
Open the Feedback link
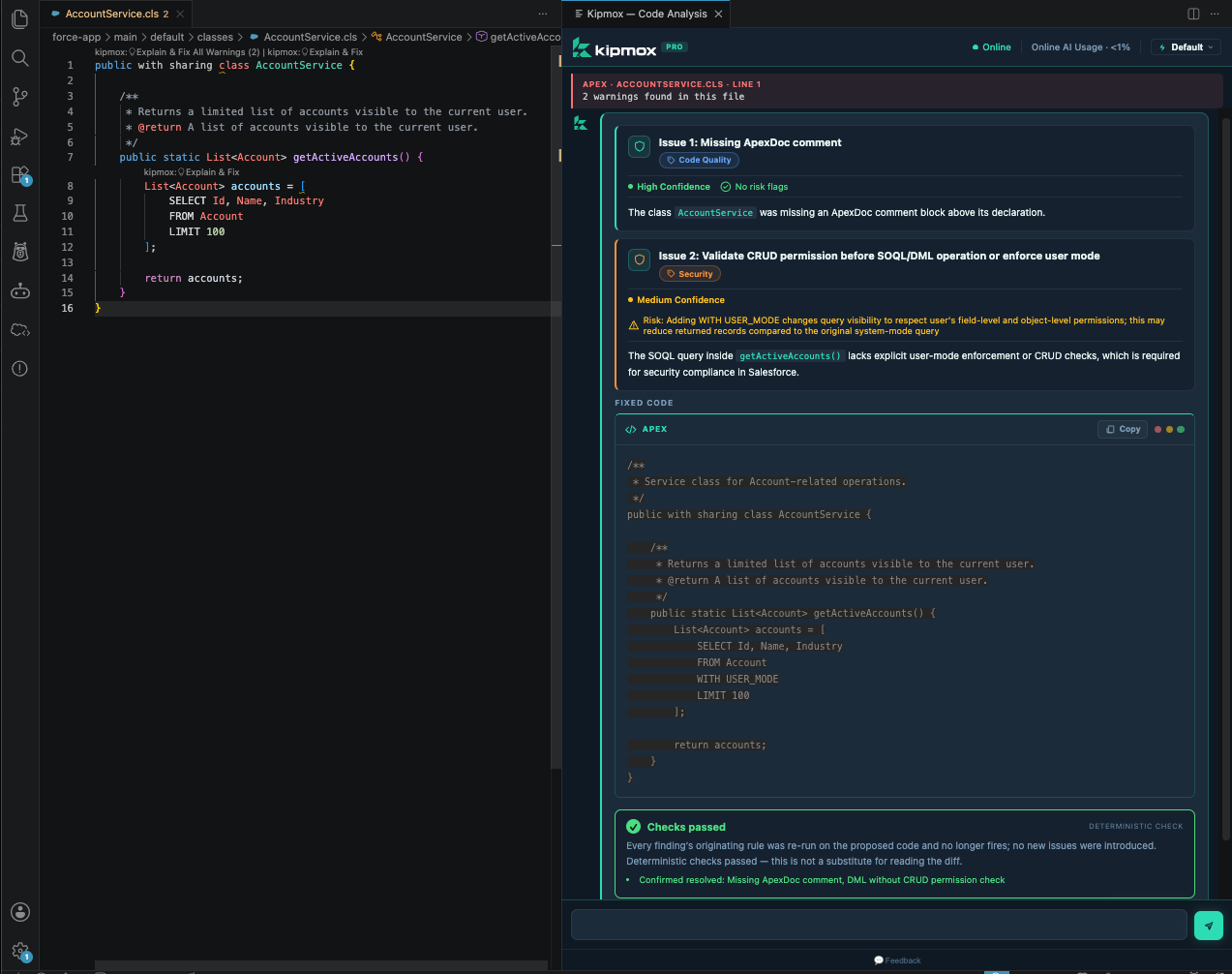(897, 960)
